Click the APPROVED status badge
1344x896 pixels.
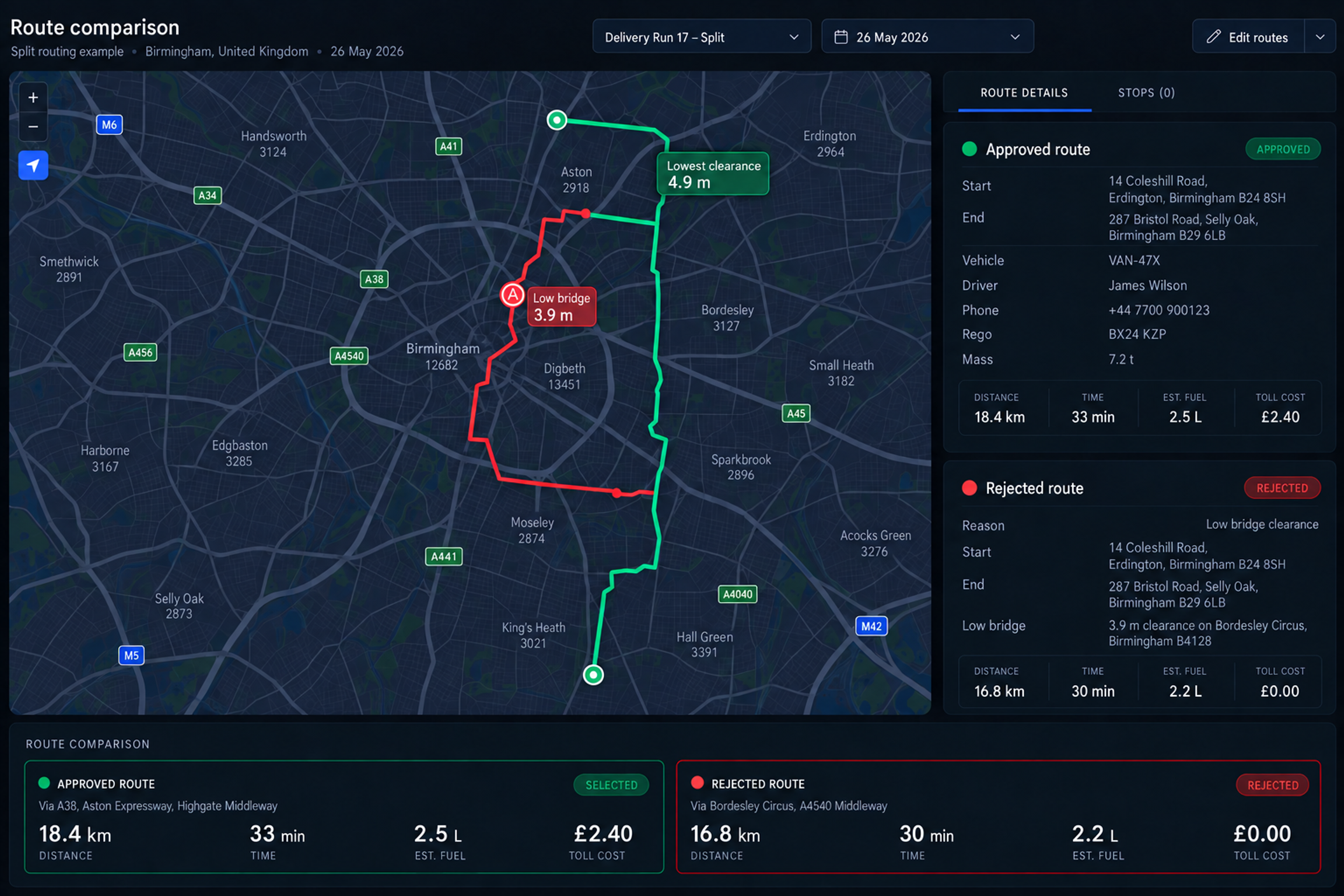[x=1283, y=149]
